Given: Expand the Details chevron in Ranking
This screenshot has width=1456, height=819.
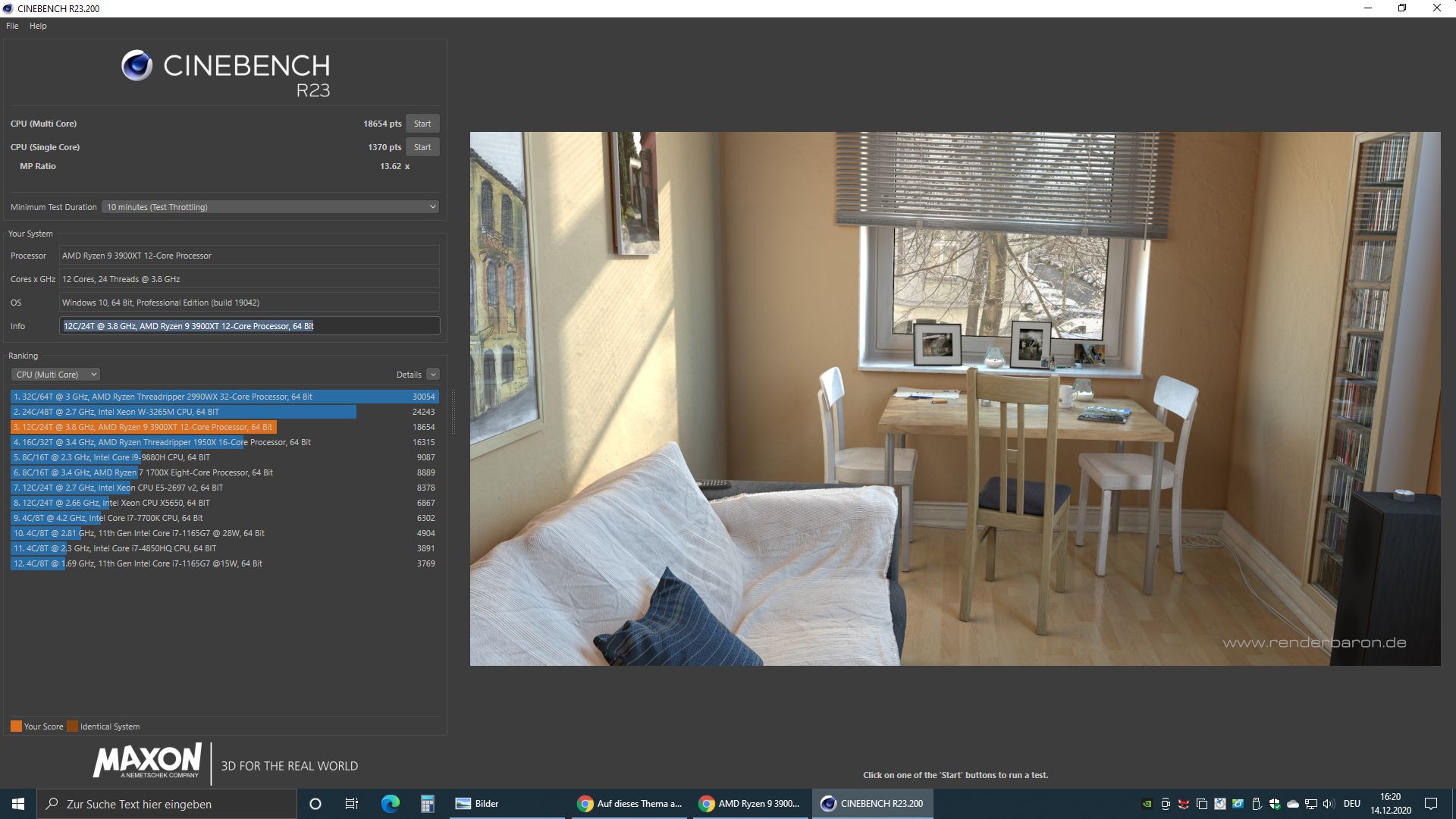Looking at the screenshot, I should (x=433, y=375).
